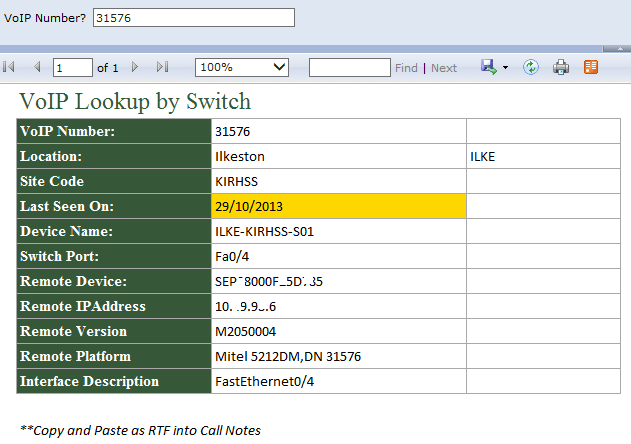Click the Site Code header label
Image resolution: width=631 pixels, height=444 pixels.
click(x=52, y=181)
